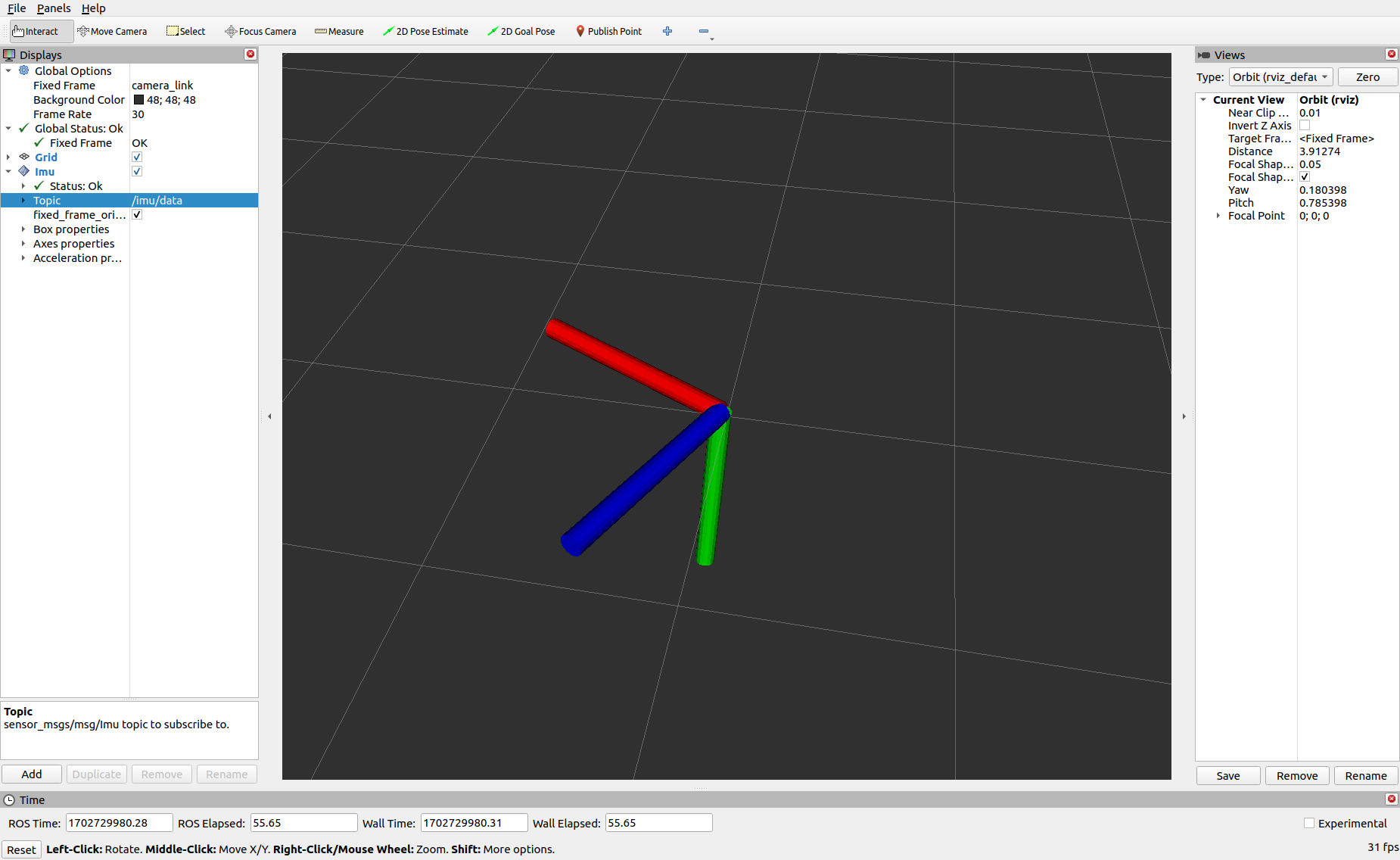Uncheck the Grid display
1400x860 pixels.
137,157
